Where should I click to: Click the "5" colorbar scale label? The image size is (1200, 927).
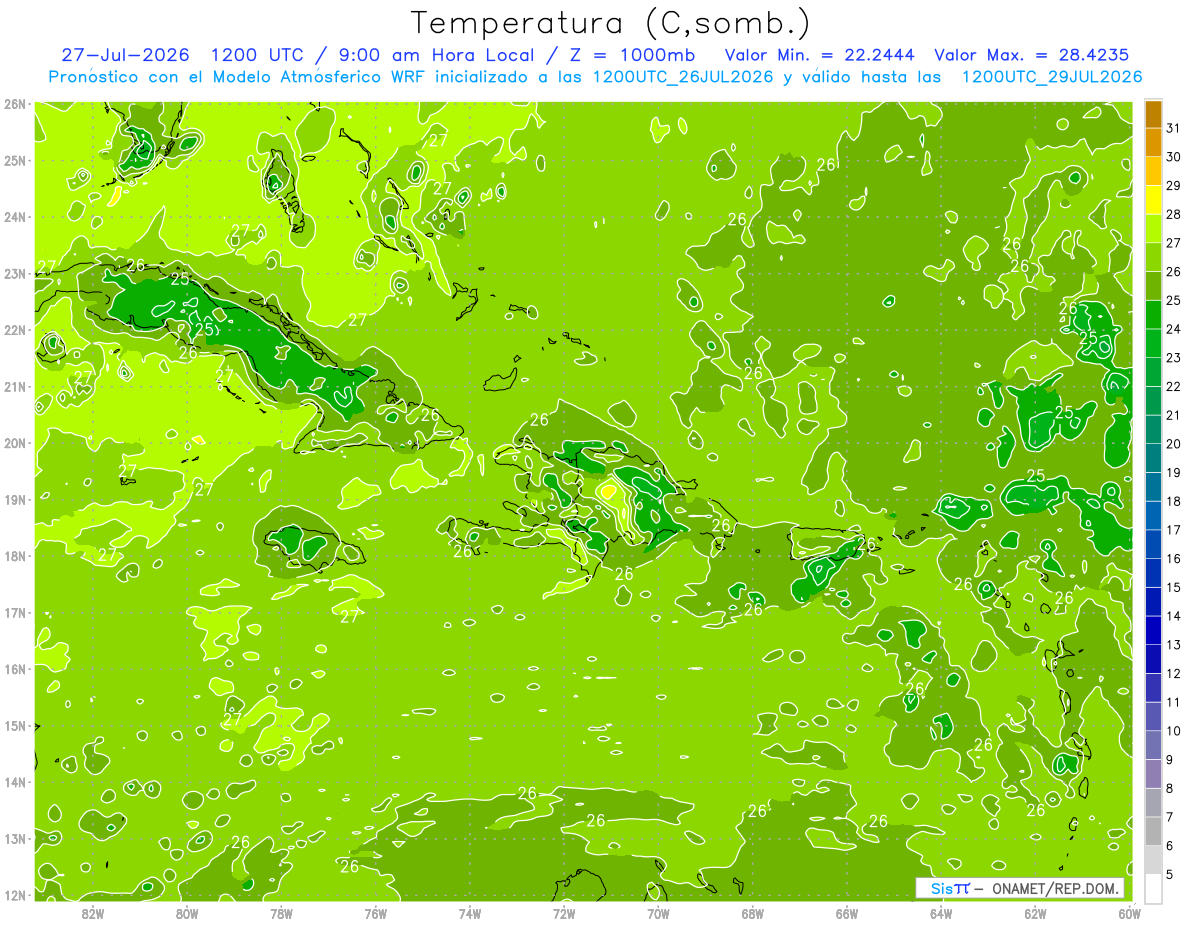coord(1170,874)
